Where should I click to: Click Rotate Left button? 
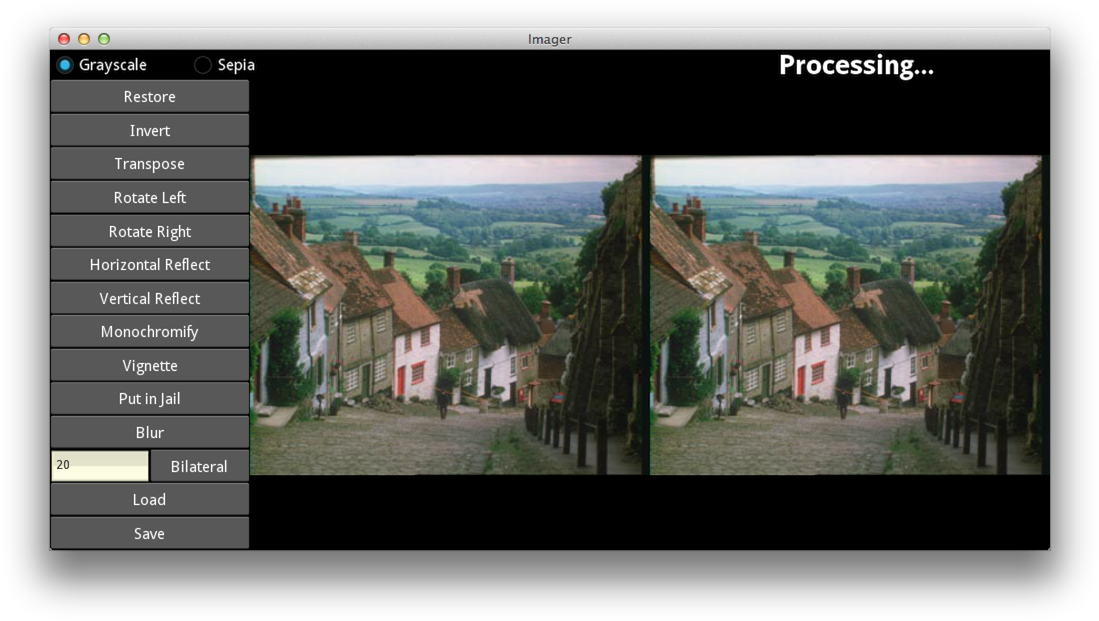pyautogui.click(x=150, y=198)
